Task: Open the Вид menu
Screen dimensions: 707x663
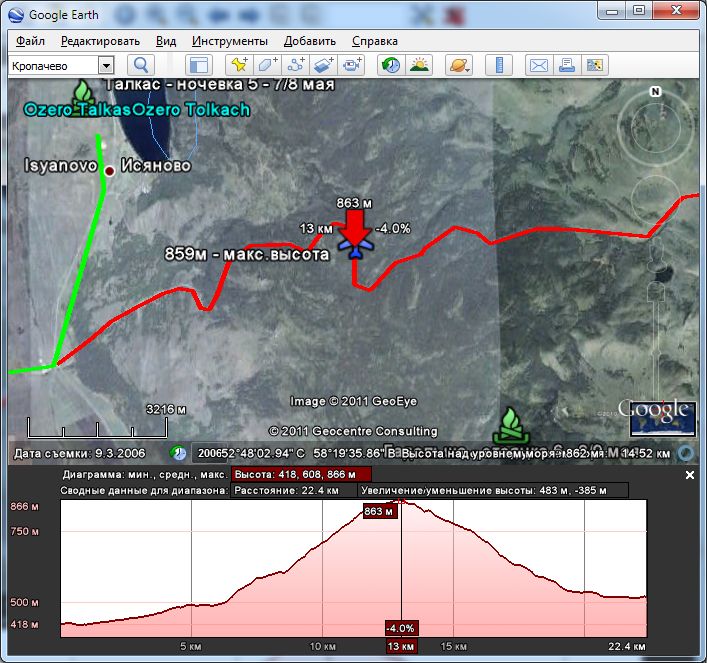Action: (x=166, y=41)
